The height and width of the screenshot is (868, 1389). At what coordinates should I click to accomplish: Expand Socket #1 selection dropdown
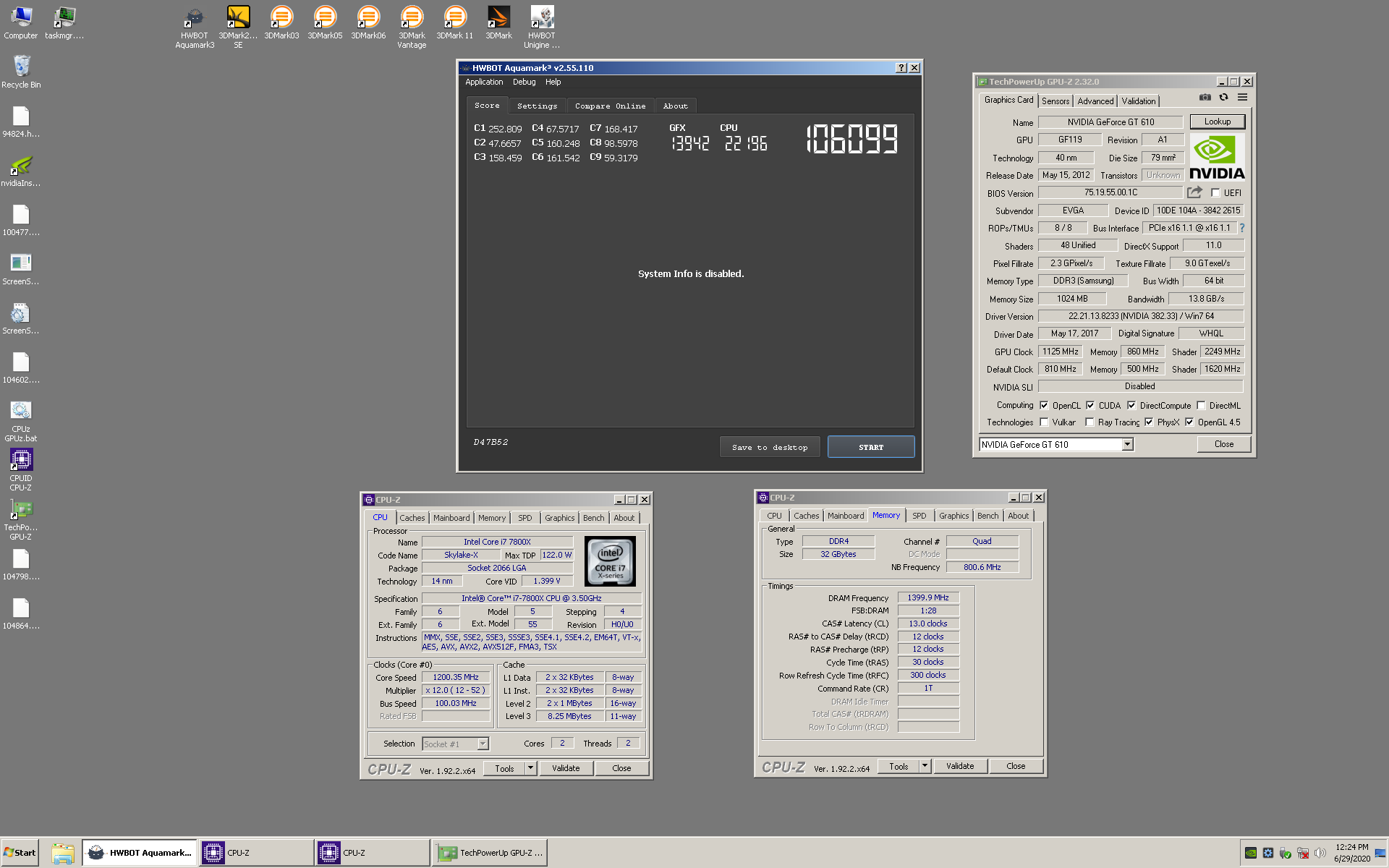483,744
